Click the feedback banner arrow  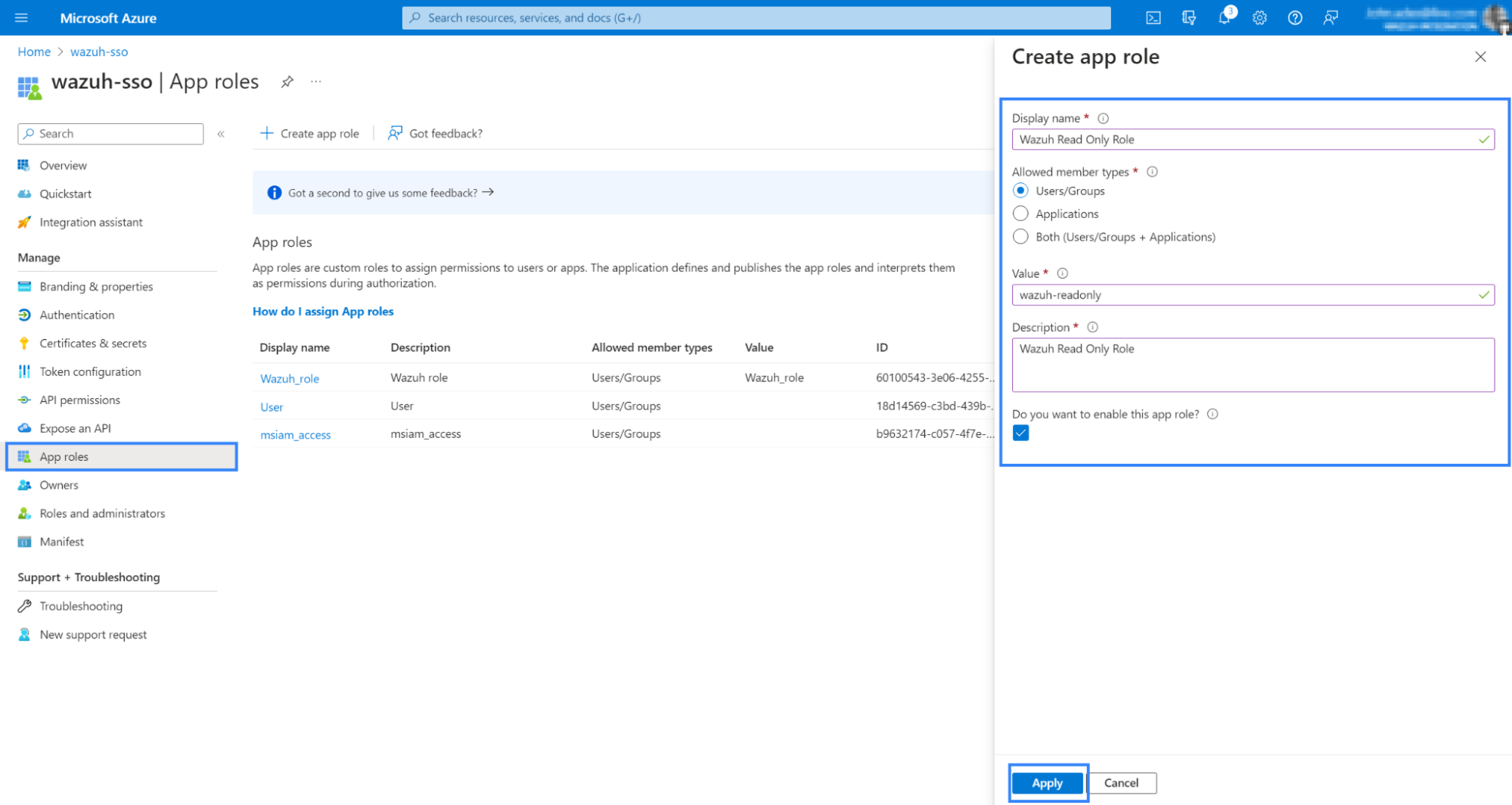(x=488, y=192)
